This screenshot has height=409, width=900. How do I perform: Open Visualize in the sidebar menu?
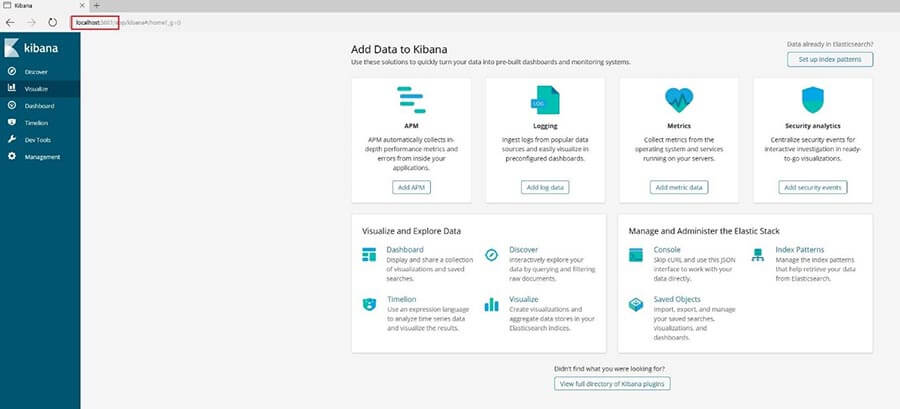tap(36, 89)
